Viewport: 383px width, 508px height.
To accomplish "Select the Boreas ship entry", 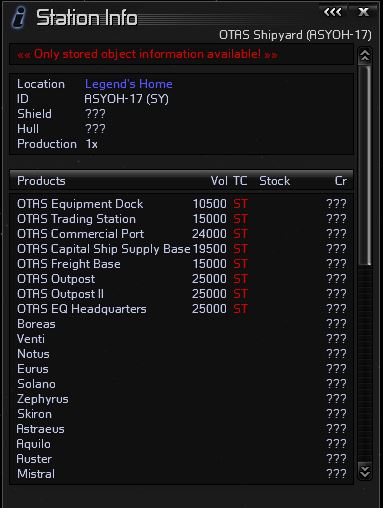I will click(x=181, y=324).
